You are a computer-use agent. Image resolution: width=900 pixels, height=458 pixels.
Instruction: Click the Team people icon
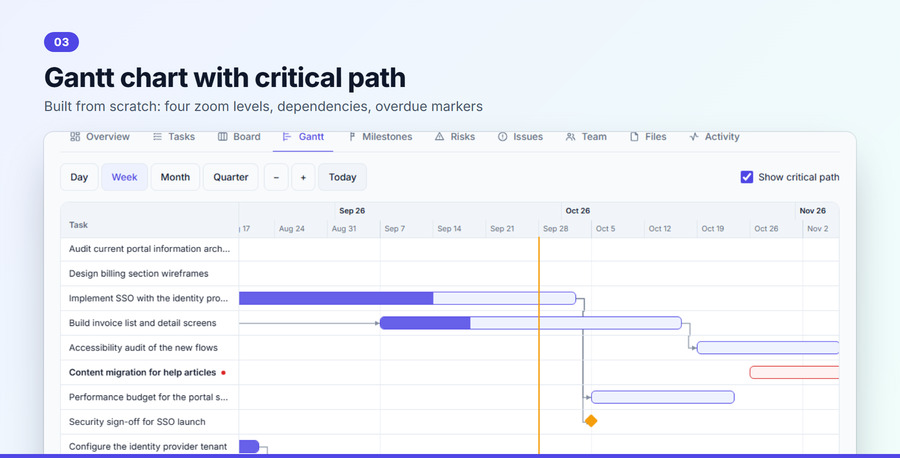(571, 137)
